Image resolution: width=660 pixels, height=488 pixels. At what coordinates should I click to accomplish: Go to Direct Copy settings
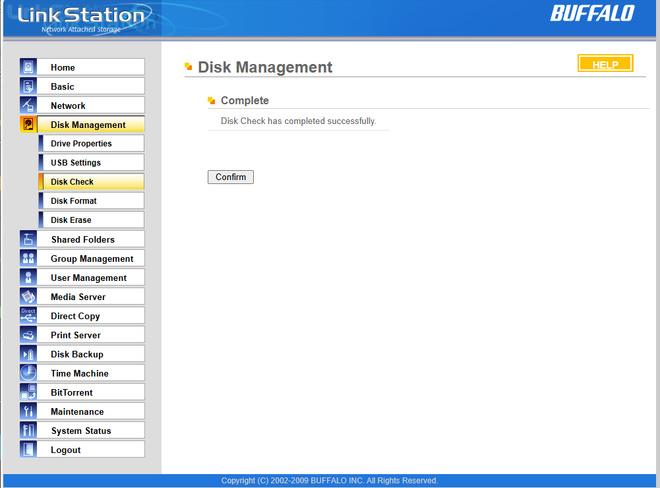91,315
